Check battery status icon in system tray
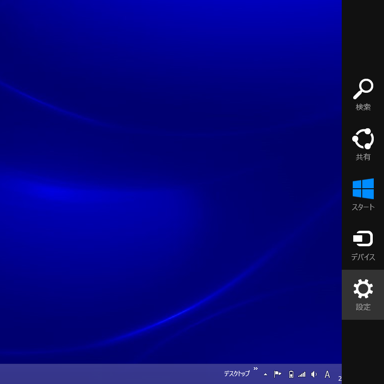 (291, 374)
